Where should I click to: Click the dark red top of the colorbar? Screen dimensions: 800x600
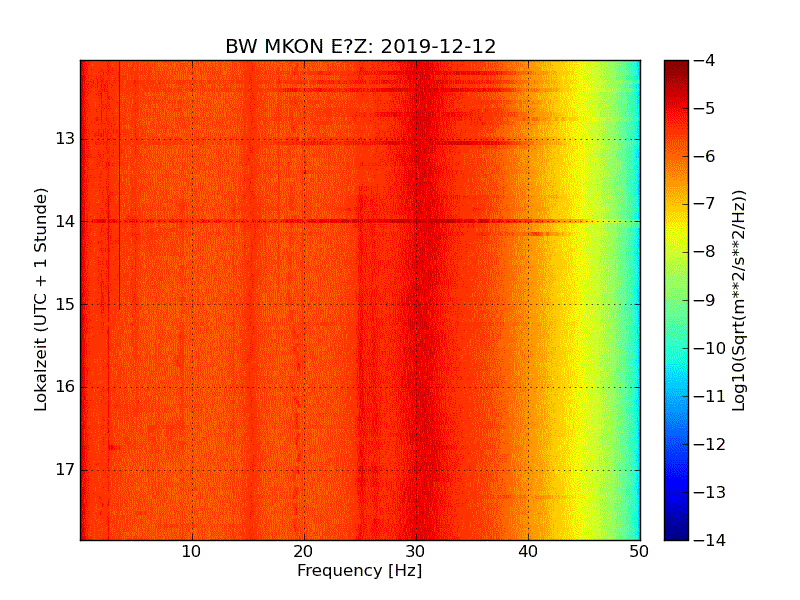click(x=676, y=69)
